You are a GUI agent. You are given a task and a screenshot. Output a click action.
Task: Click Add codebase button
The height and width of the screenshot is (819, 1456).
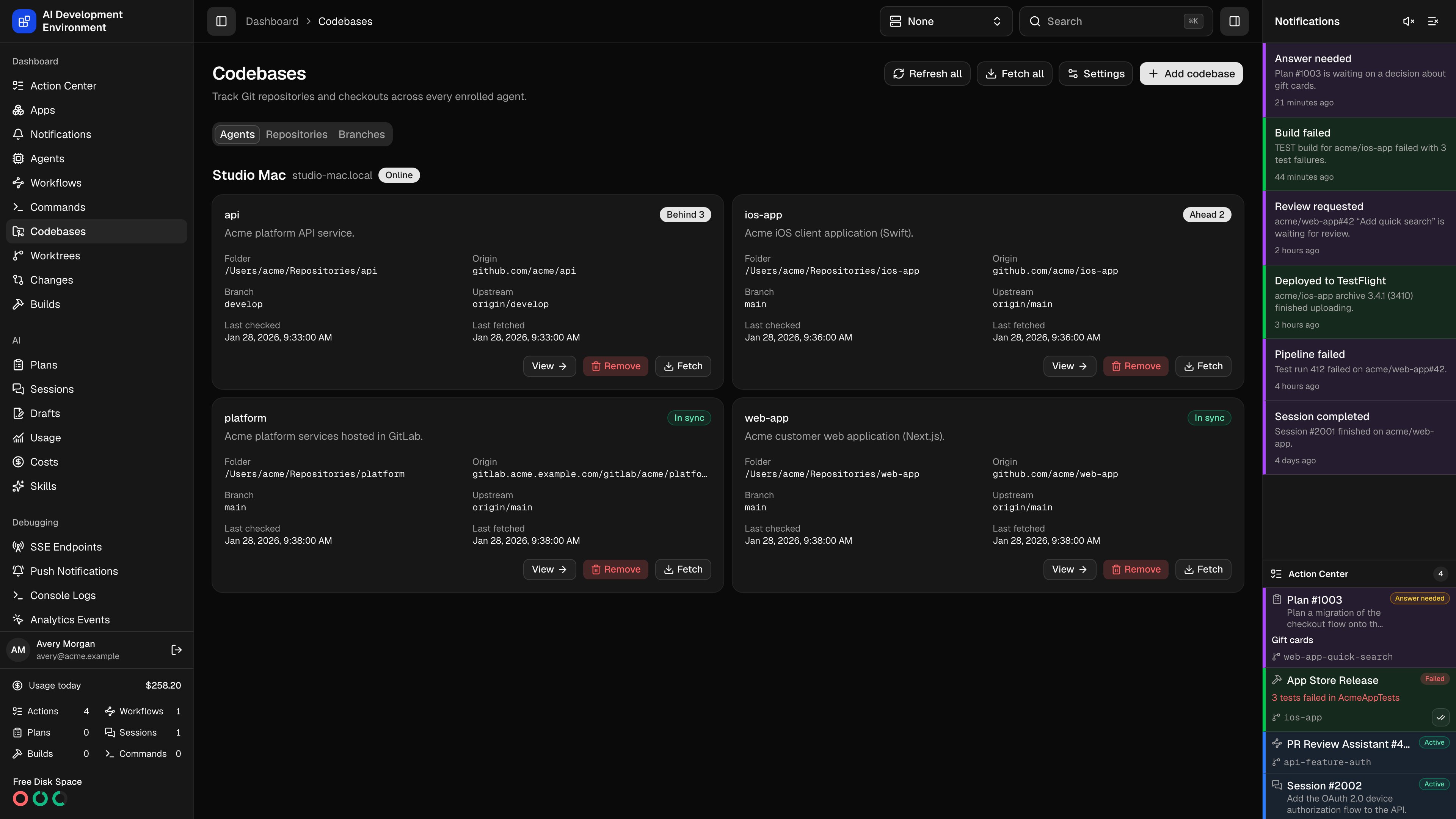tap(1191, 74)
